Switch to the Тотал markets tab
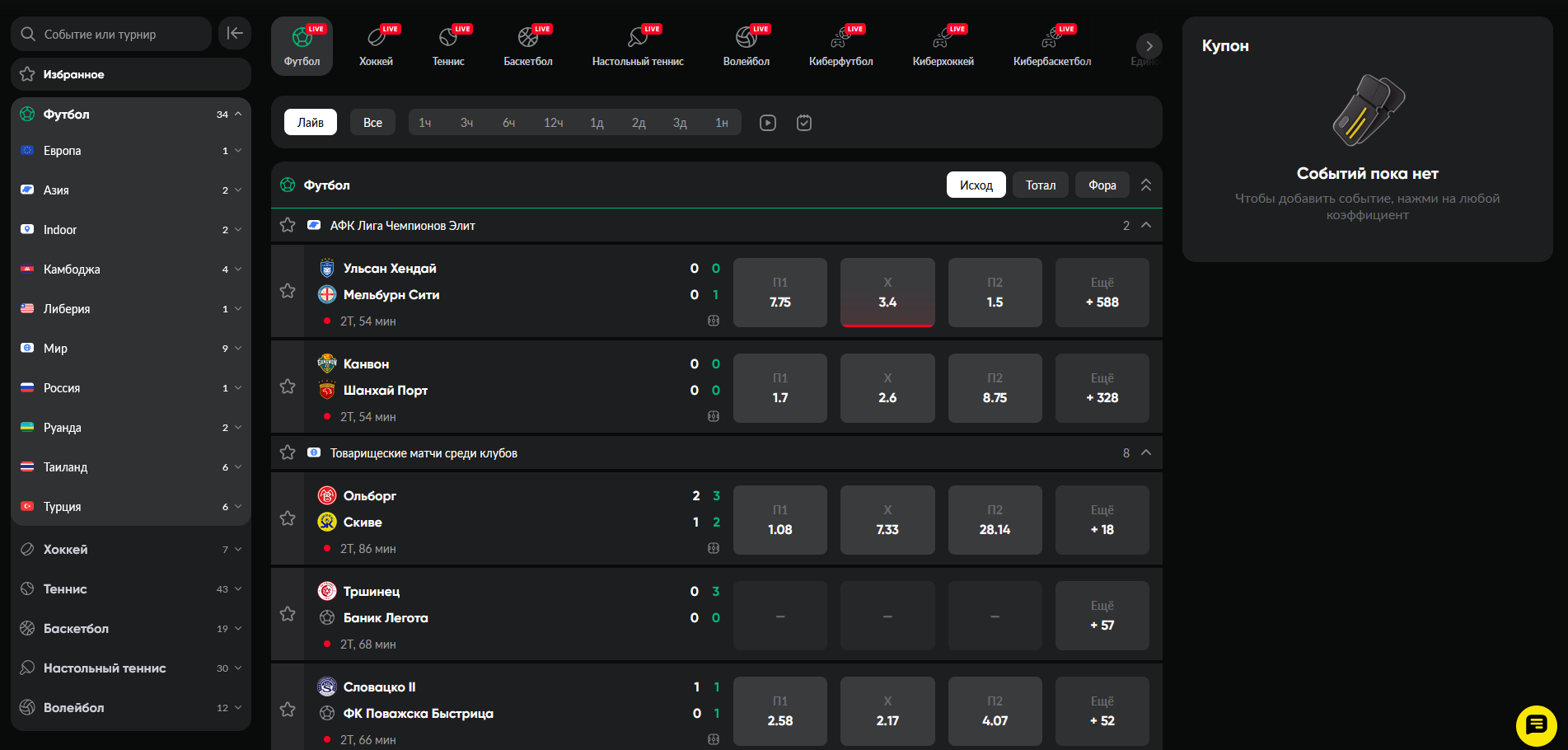Image resolution: width=1568 pixels, height=750 pixels. 1040,185
